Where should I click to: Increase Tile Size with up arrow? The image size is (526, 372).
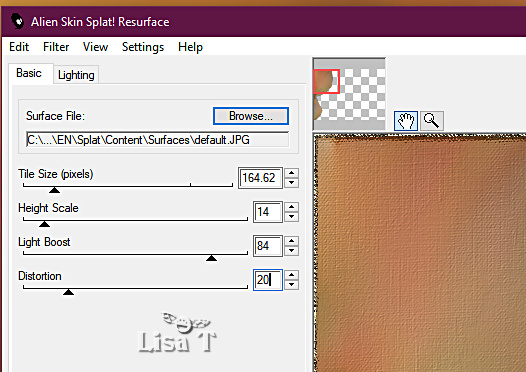[x=292, y=173]
